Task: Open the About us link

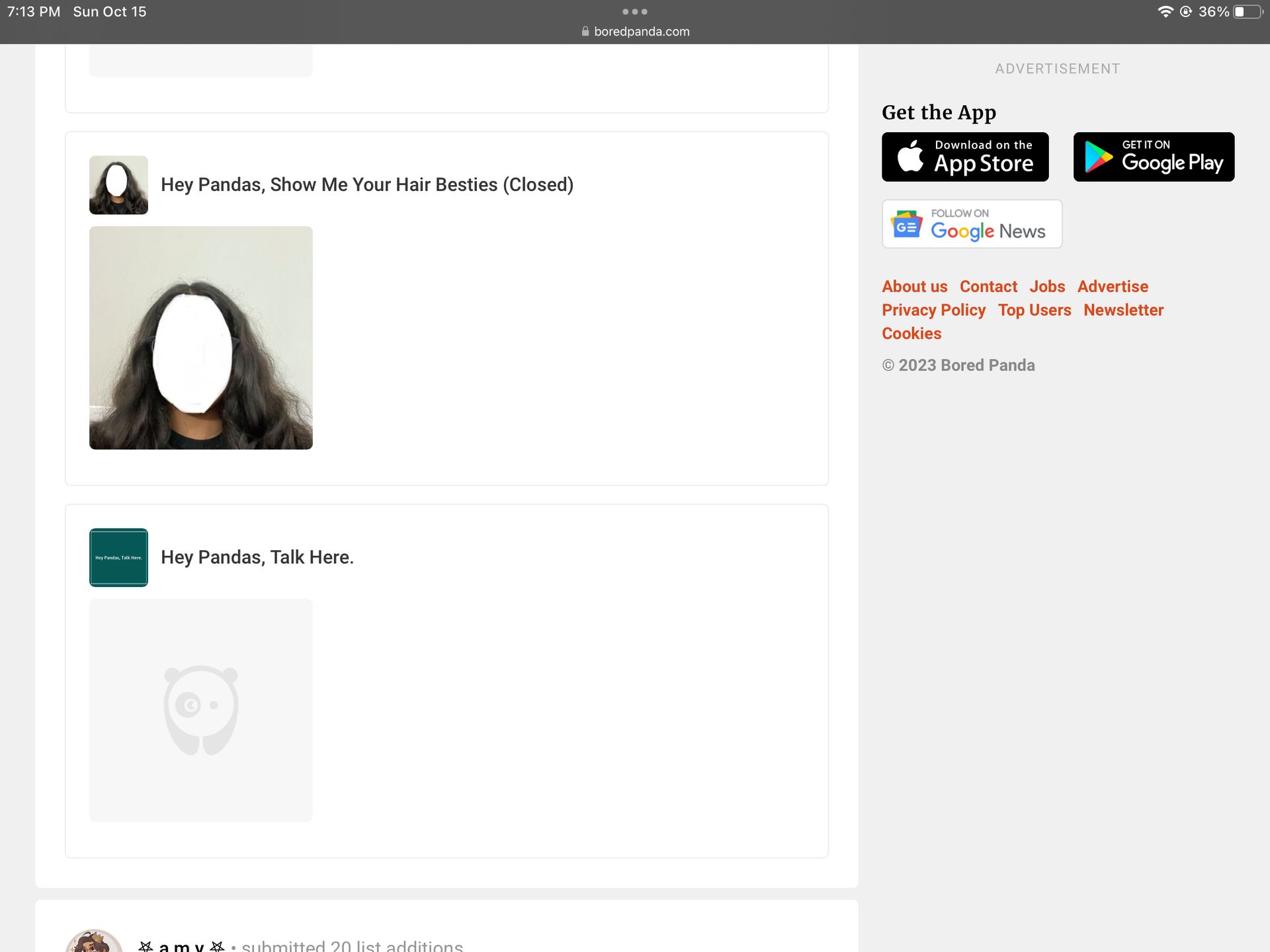Action: coord(914,286)
